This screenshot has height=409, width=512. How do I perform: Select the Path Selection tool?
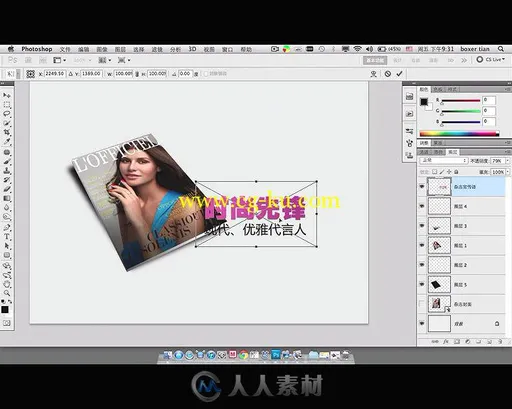click(x=7, y=246)
